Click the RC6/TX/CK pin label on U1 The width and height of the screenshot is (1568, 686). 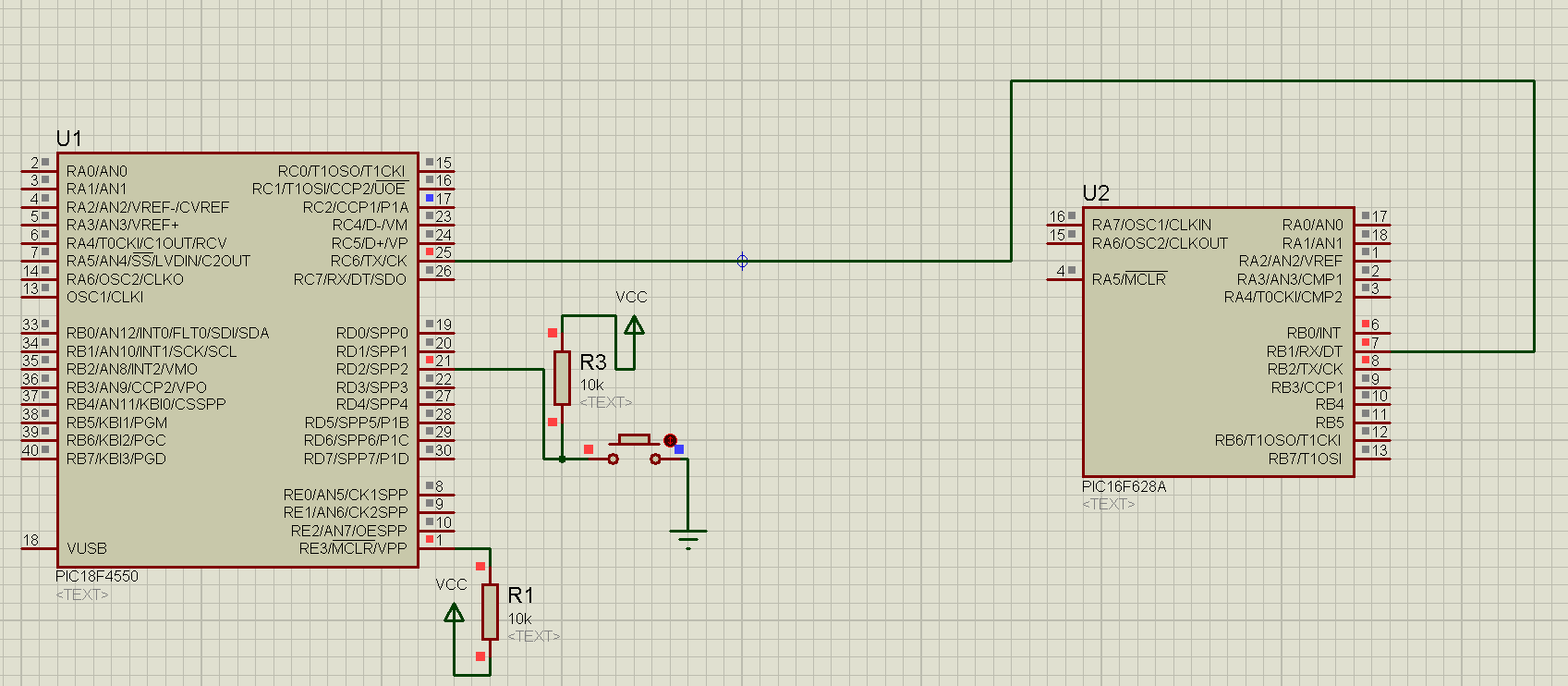pos(369,261)
